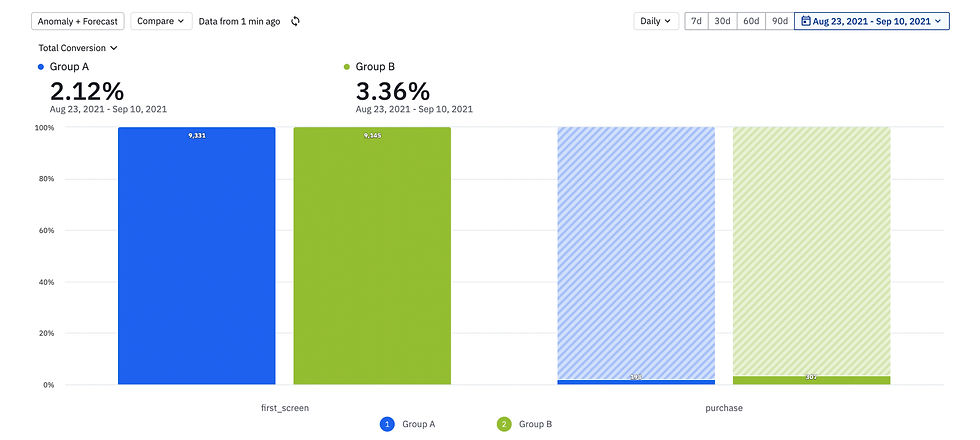This screenshot has width=980, height=440.
Task: Click the striped blue Group A purchase bar
Action: (x=636, y=253)
